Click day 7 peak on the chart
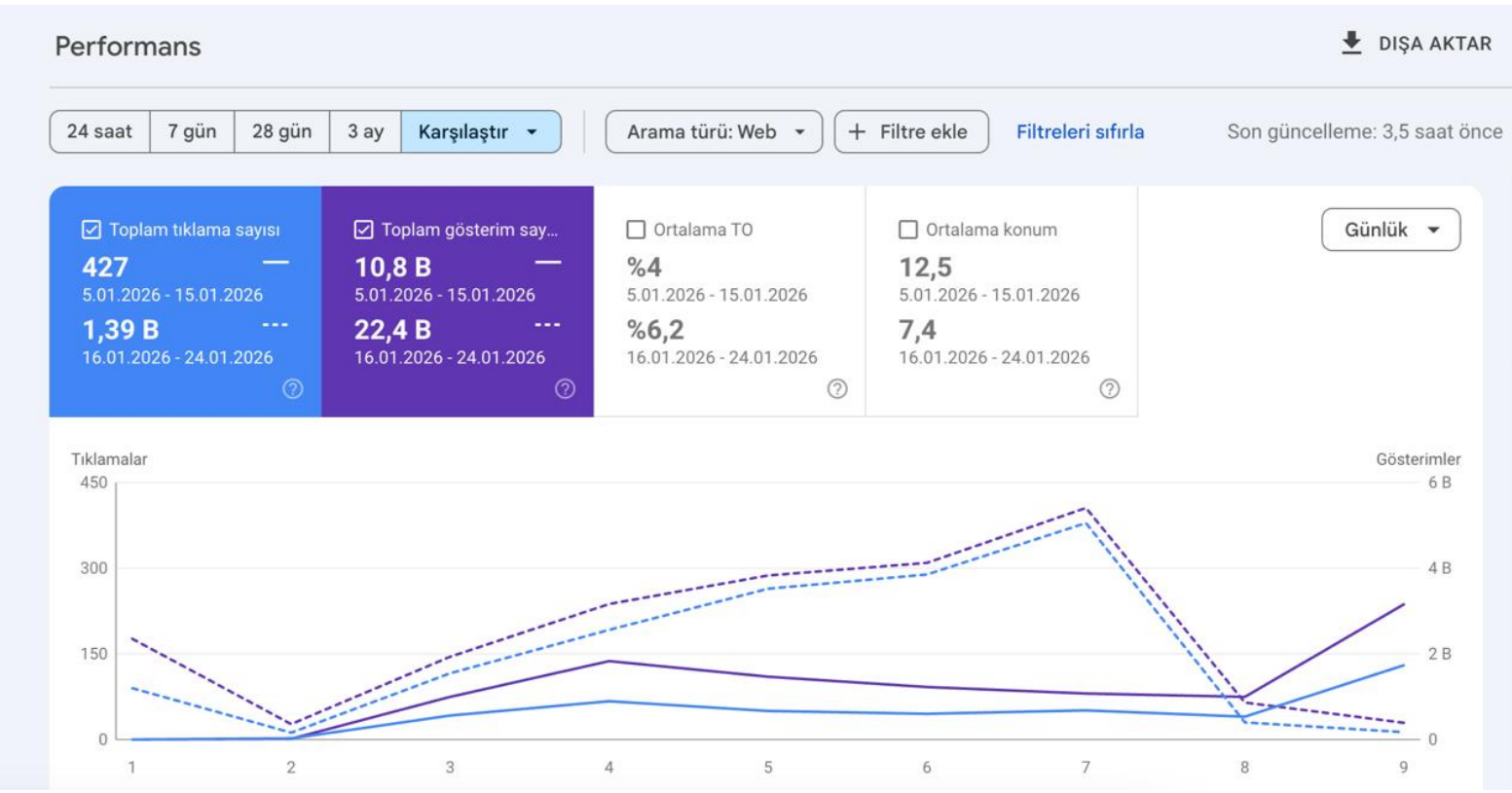Screen dimensions: 1512x793 coord(1085,508)
